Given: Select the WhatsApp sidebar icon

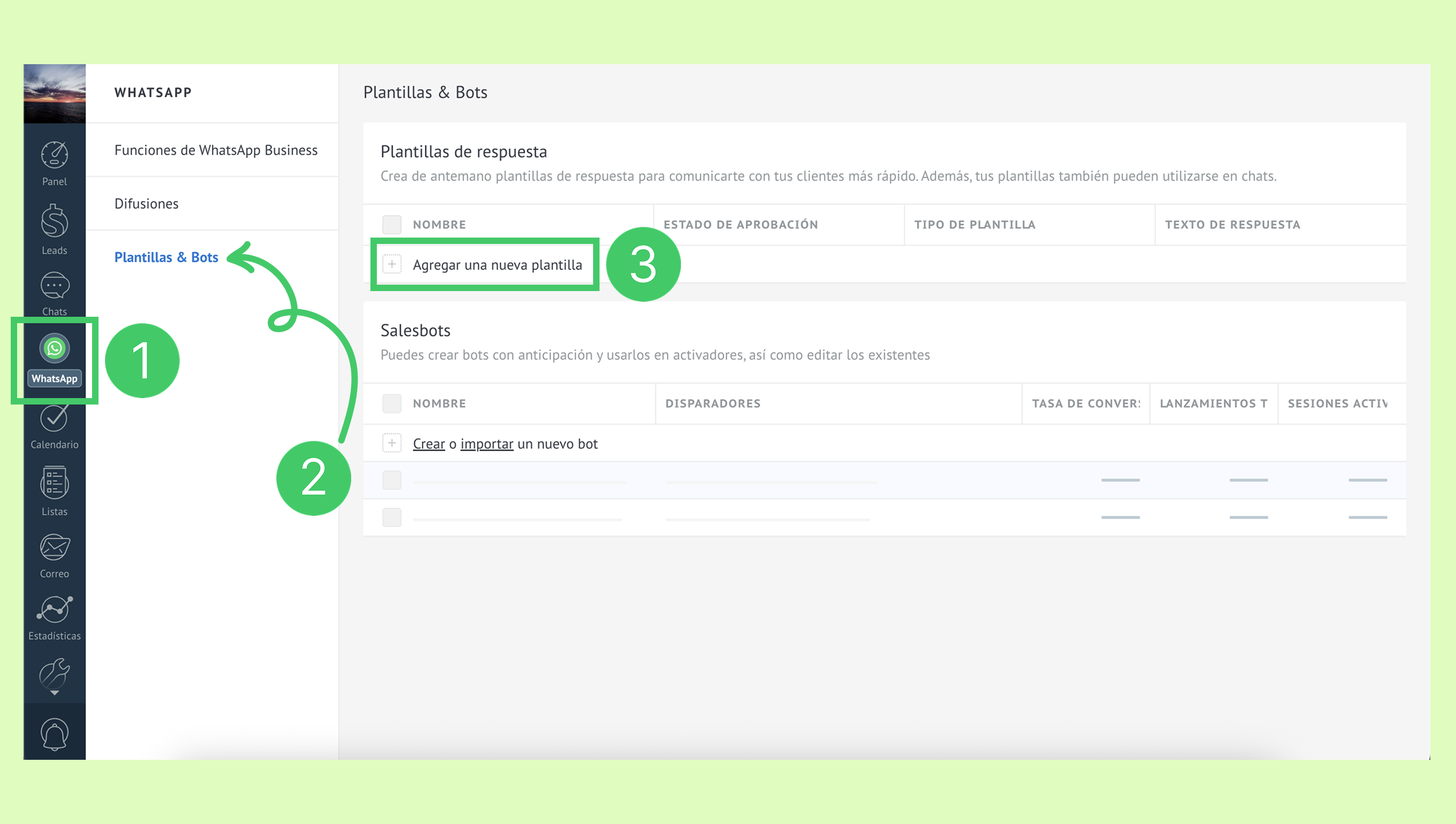Looking at the screenshot, I should [x=55, y=349].
